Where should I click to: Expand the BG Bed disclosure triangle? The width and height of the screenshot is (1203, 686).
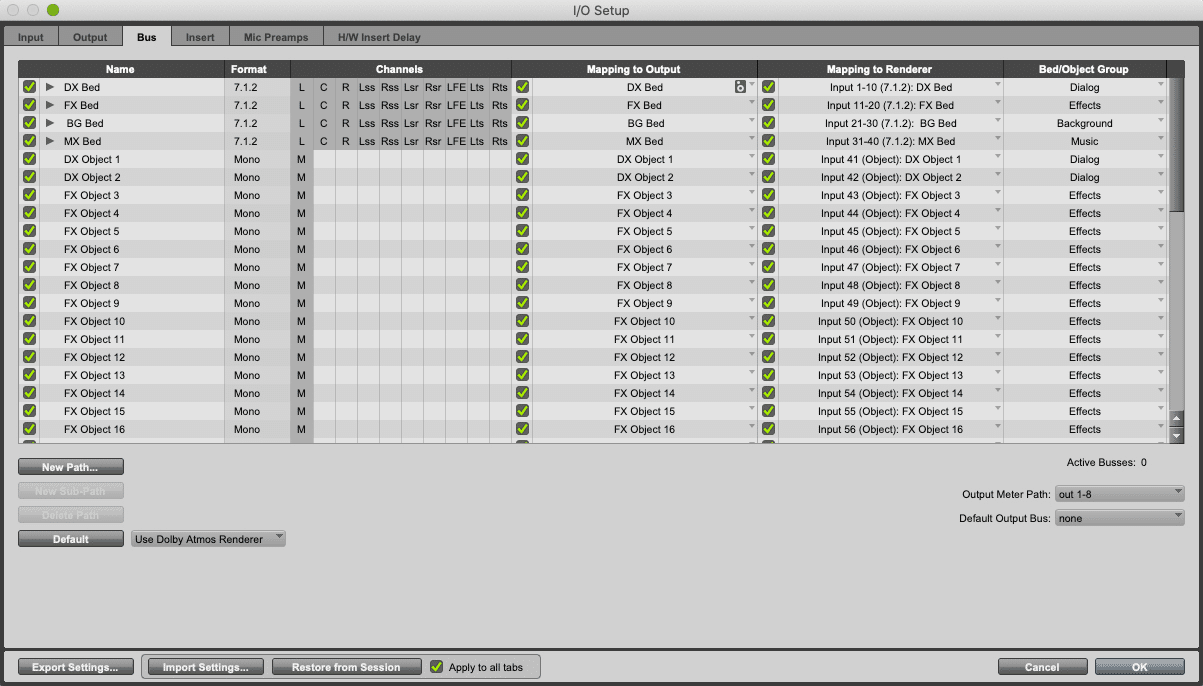[50, 124]
